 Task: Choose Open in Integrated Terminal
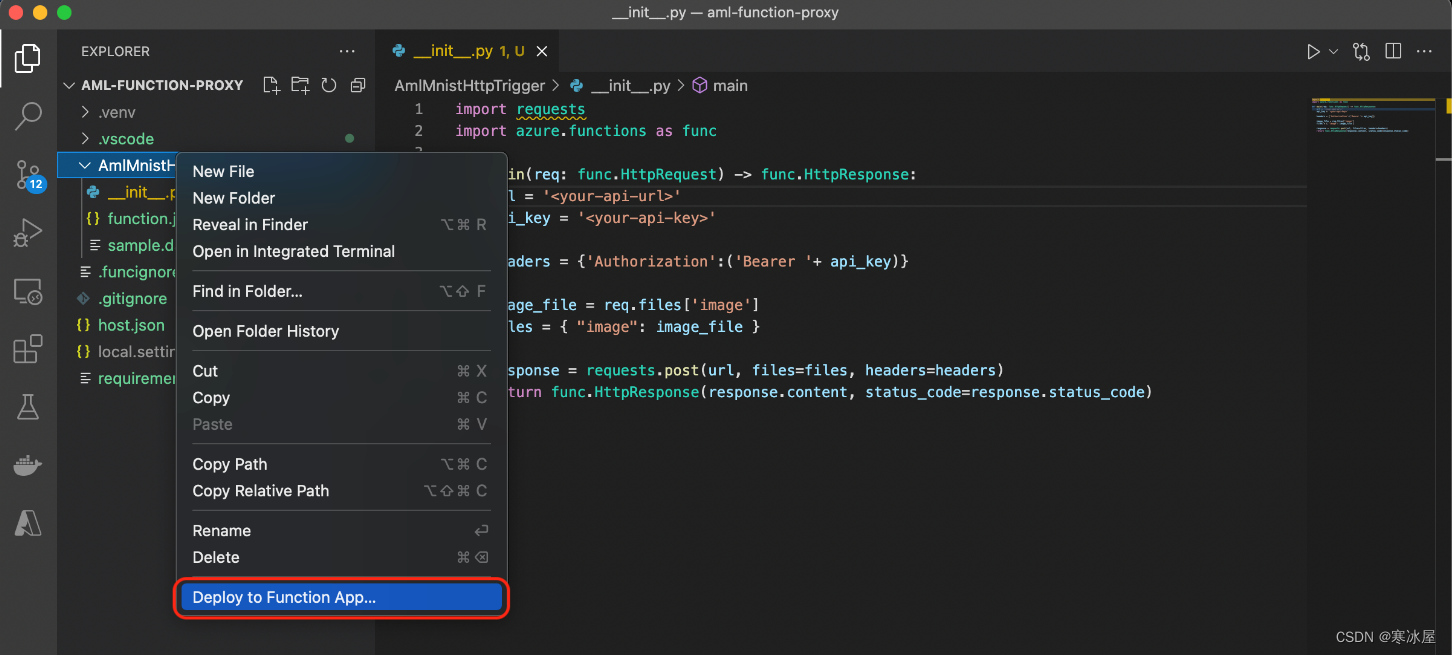[x=341, y=251]
